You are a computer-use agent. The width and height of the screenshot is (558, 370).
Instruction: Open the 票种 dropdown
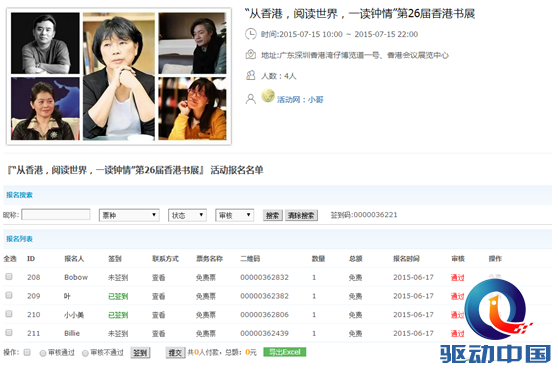[129, 215]
